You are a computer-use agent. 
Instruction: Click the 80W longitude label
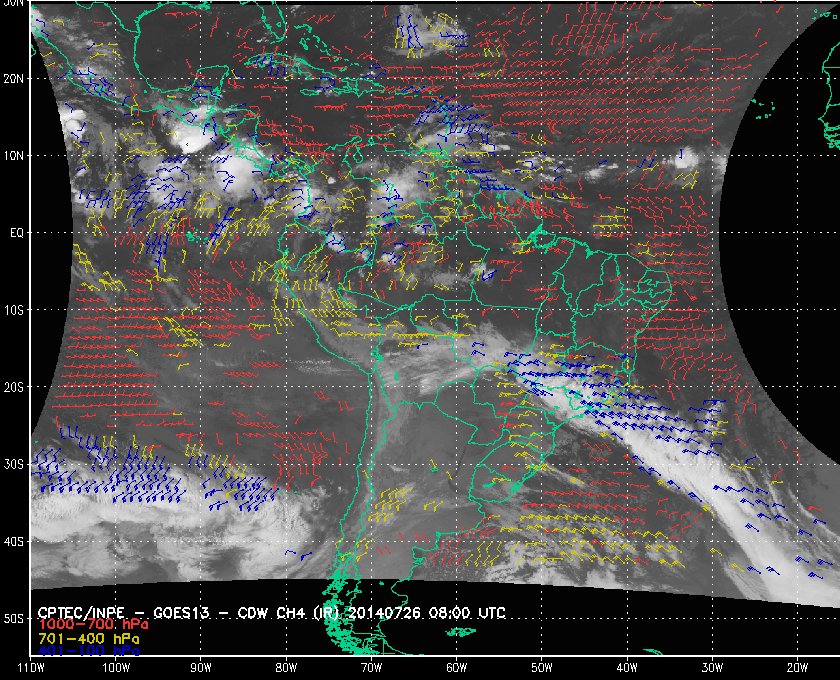tap(286, 668)
